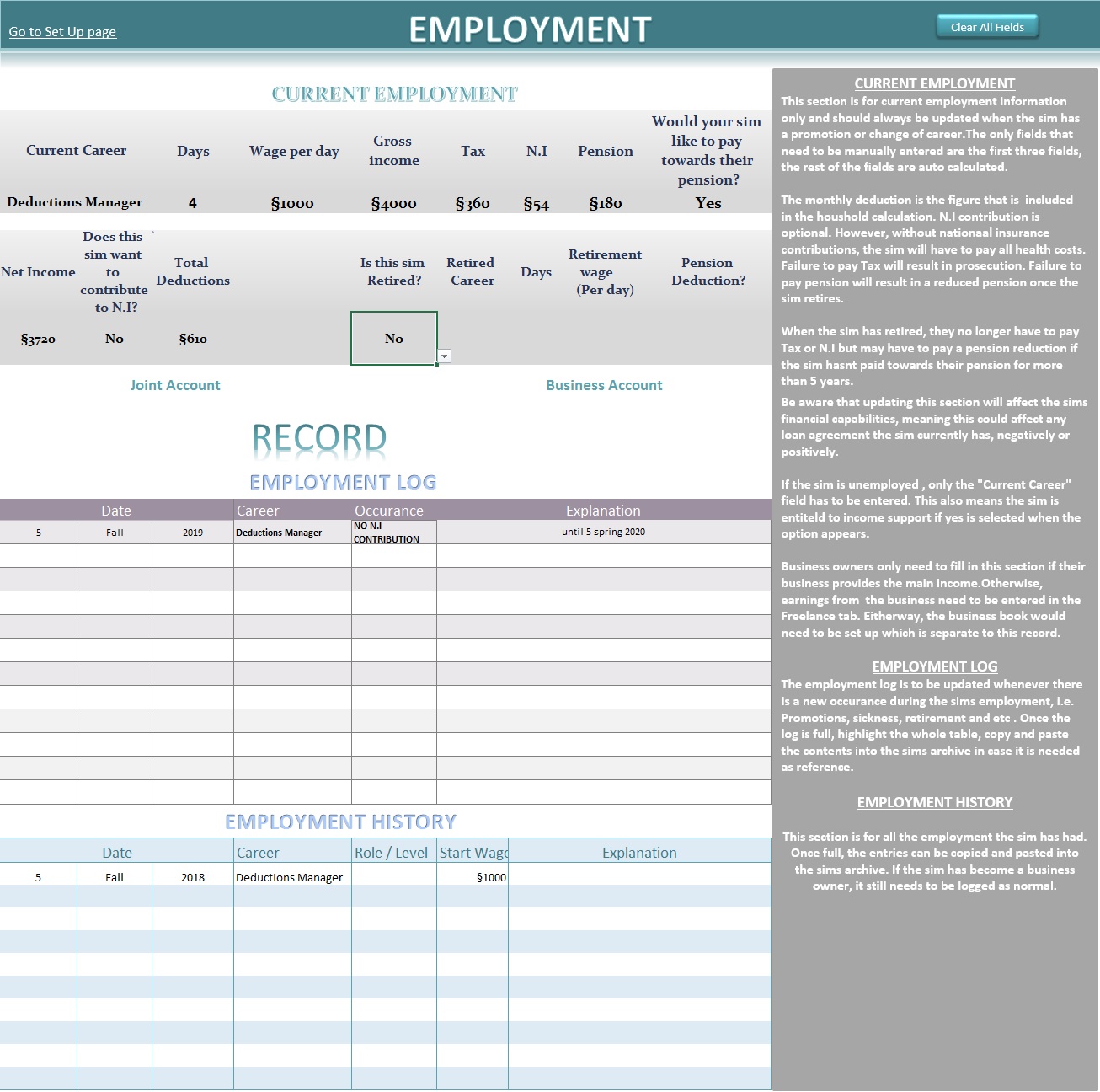Open dropdown arrow beside 'Is this sim Retired' cell
The image size is (1100, 1092).
445,356
